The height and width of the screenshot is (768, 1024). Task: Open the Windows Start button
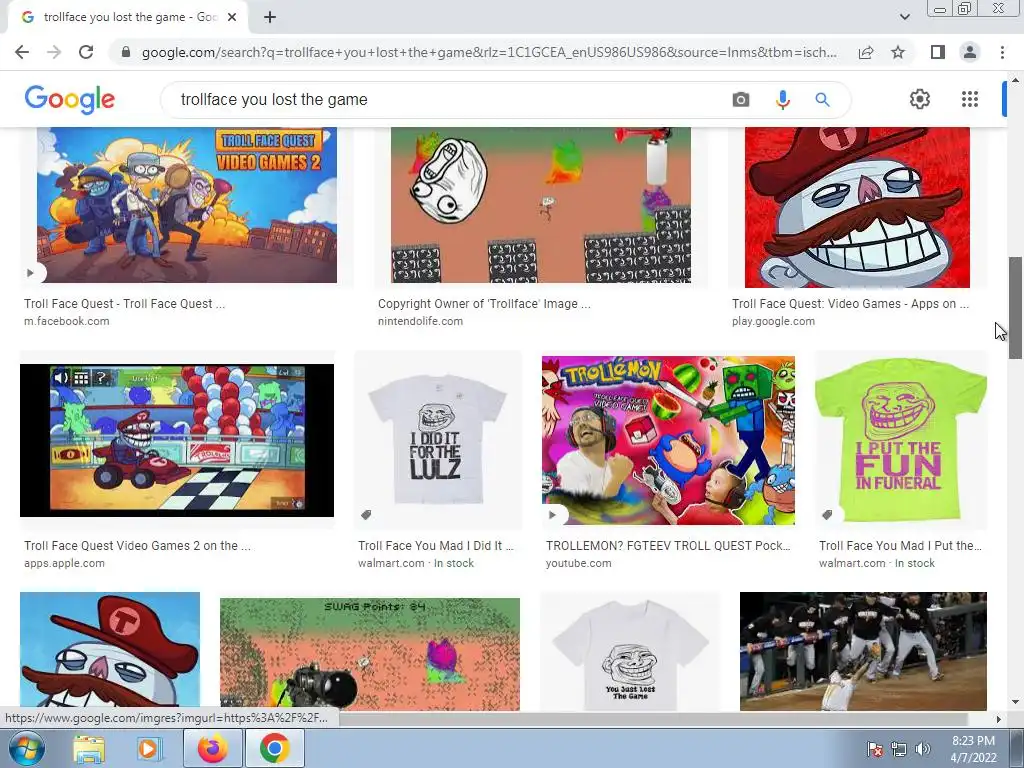pos(26,748)
